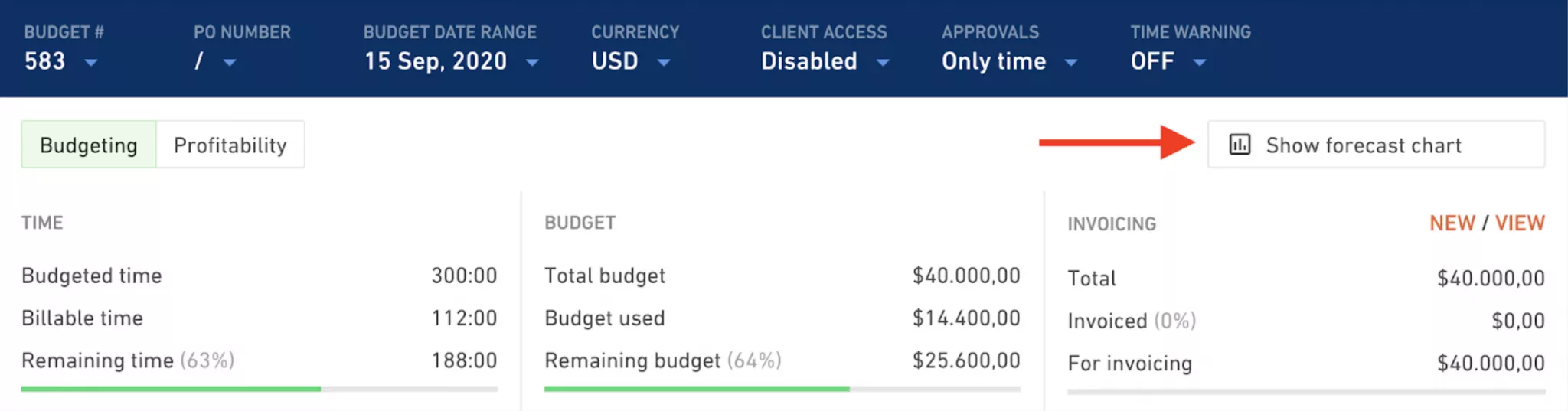This screenshot has height=411, width=1568.
Task: Click Show forecast chart button
Action: tap(1376, 144)
